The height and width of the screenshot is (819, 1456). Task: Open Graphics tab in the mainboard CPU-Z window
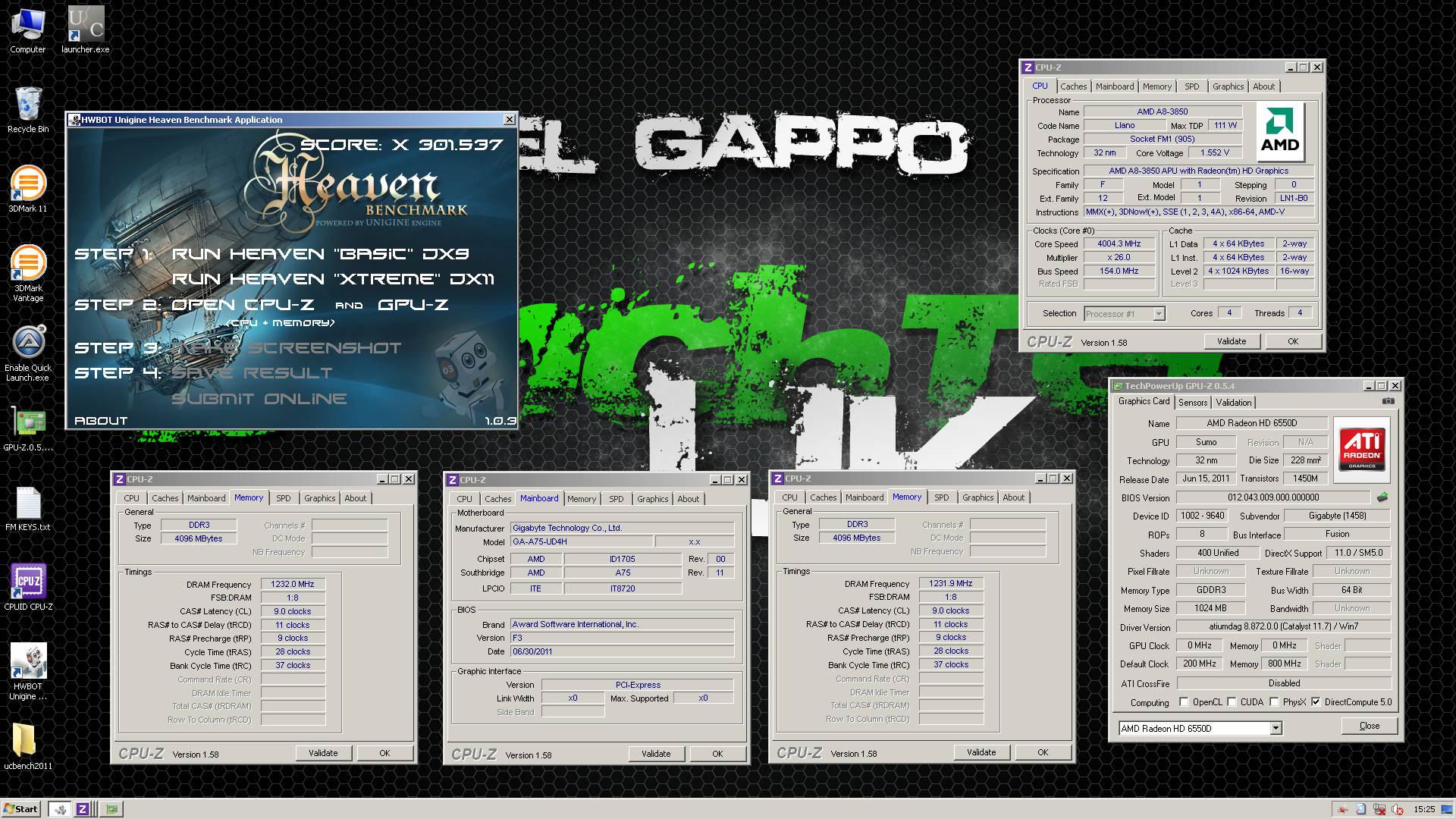pos(652,499)
